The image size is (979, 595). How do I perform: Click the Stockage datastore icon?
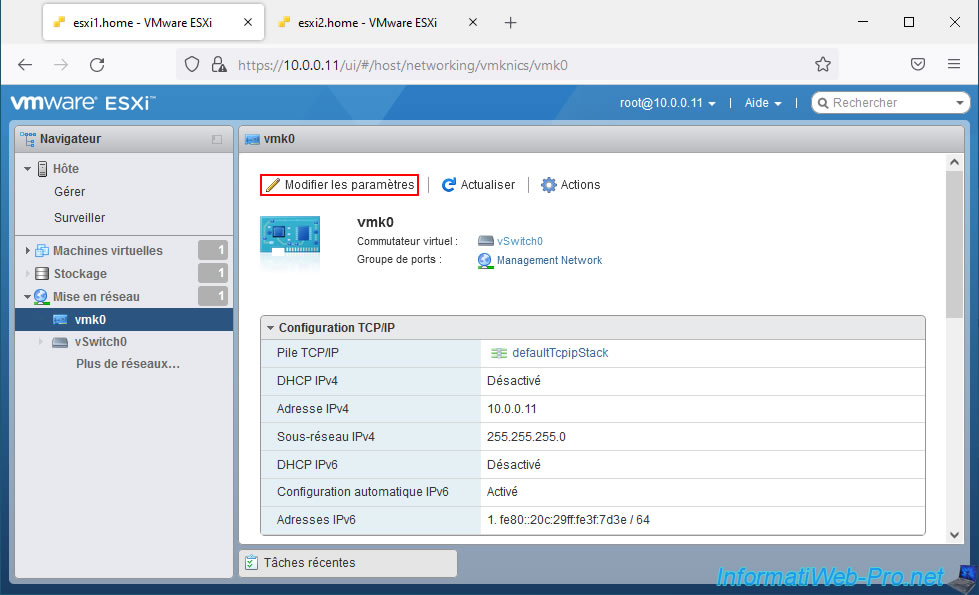click(42, 273)
